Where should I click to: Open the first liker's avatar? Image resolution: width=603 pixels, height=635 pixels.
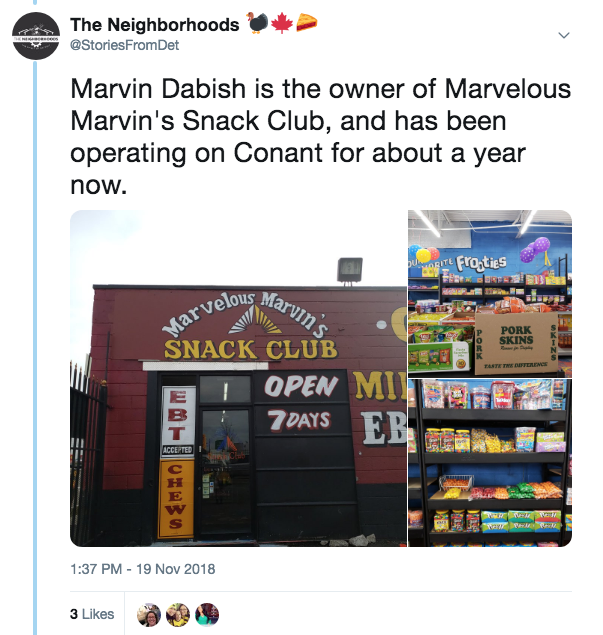149,614
